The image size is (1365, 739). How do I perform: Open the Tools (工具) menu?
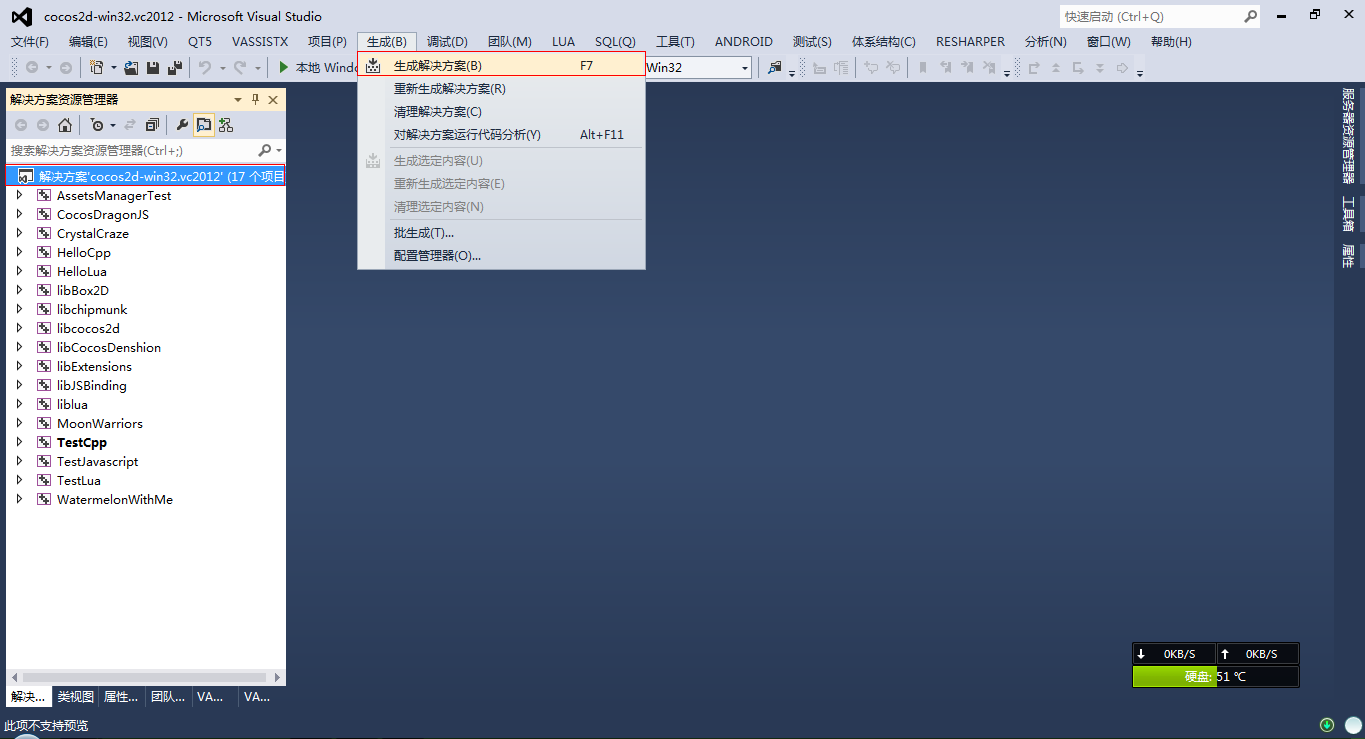(675, 41)
